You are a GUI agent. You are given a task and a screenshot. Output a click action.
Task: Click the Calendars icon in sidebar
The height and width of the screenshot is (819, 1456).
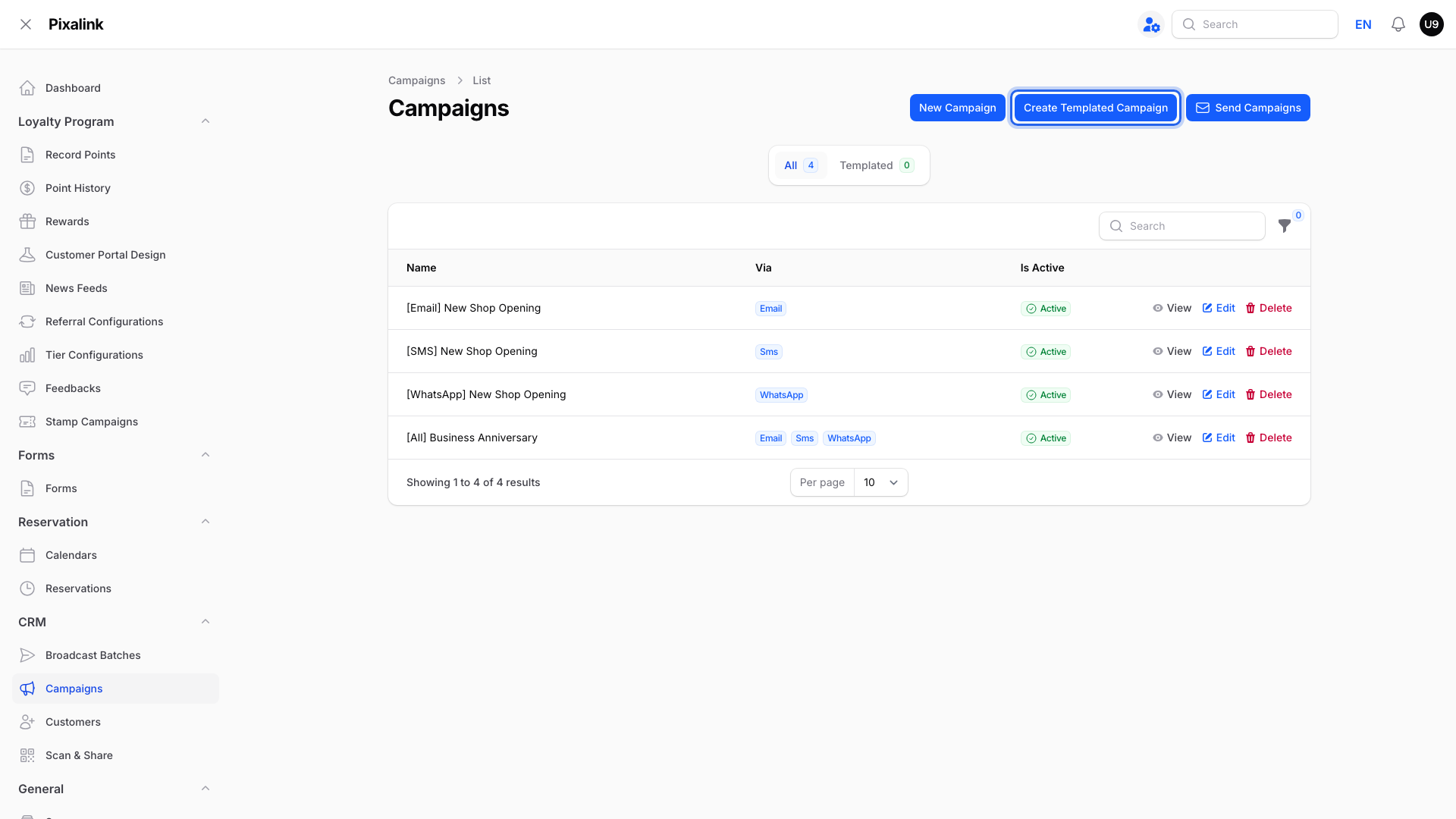[x=27, y=555]
